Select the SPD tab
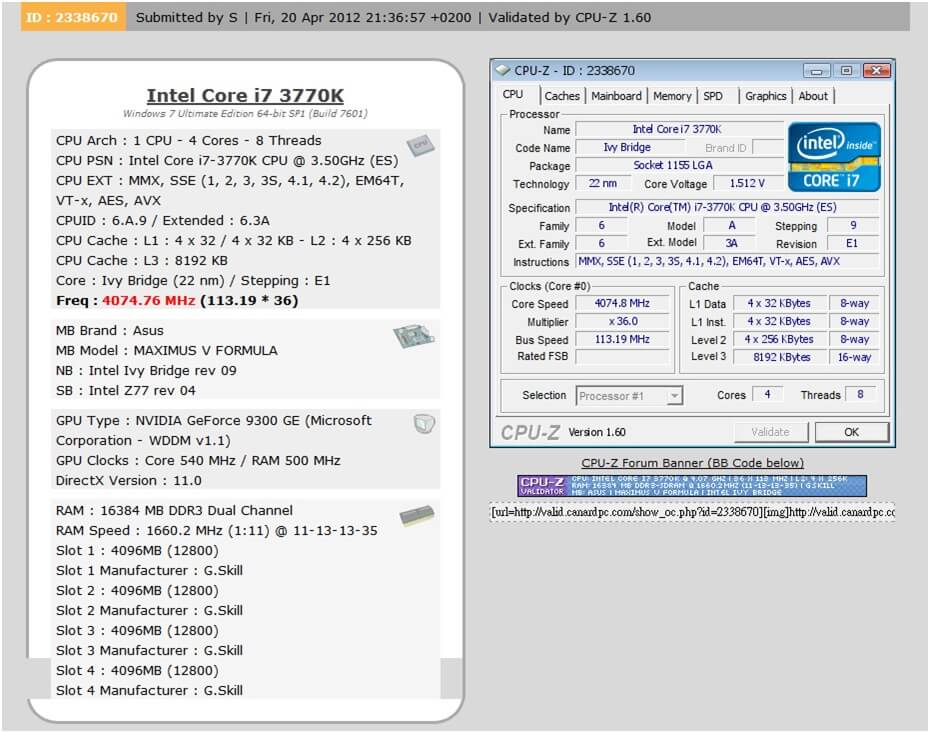The image size is (930, 733). tap(713, 96)
